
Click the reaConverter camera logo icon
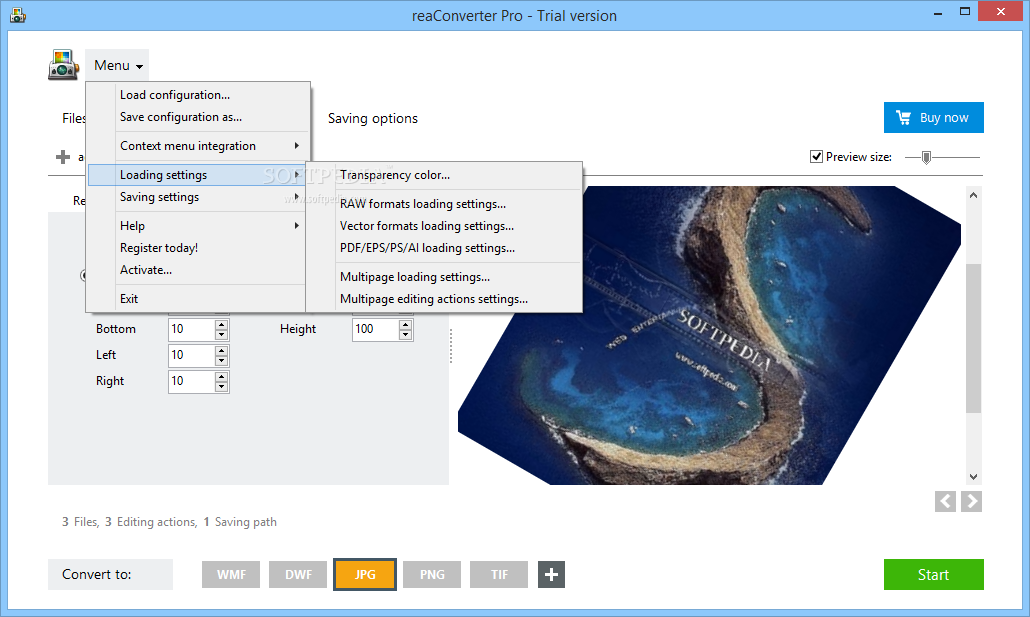(64, 65)
